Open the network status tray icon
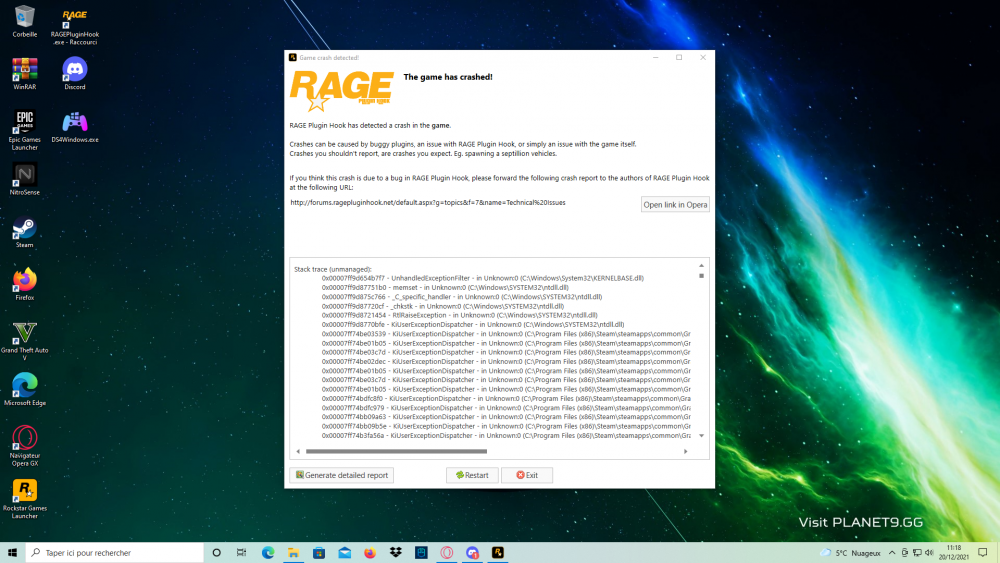 (917, 553)
